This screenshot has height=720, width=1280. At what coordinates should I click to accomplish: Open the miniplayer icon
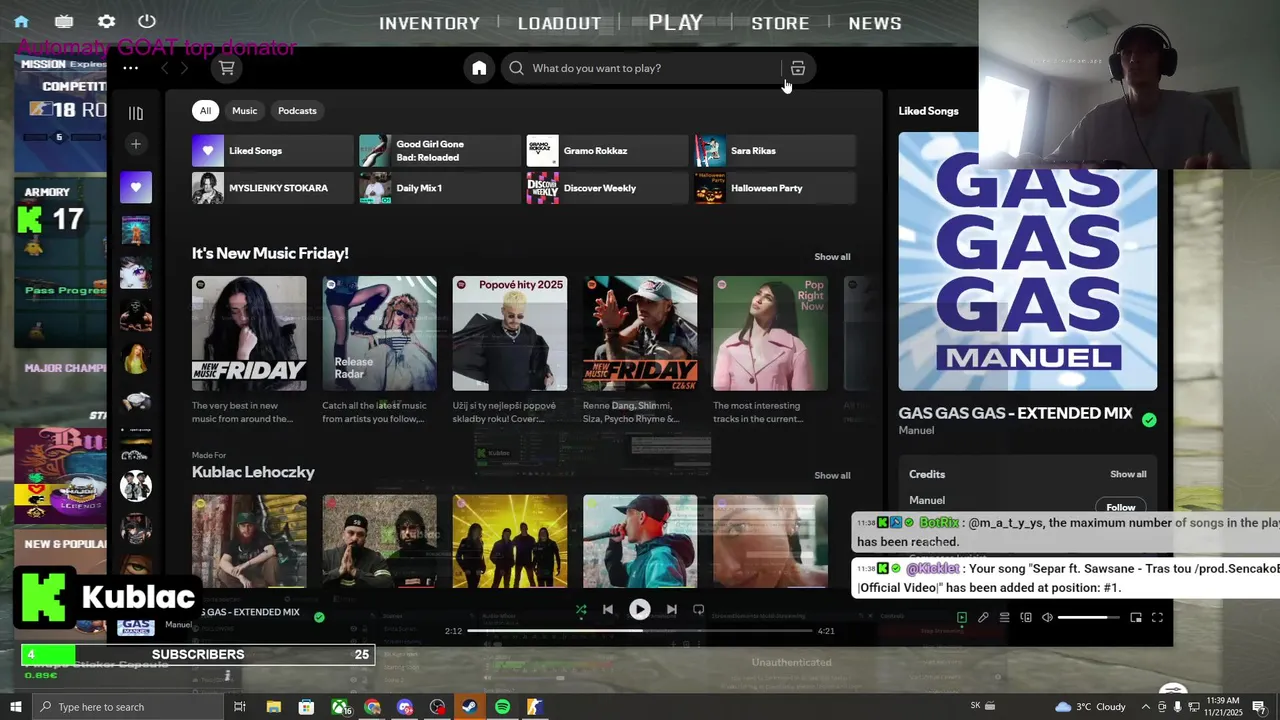pos(1136,618)
